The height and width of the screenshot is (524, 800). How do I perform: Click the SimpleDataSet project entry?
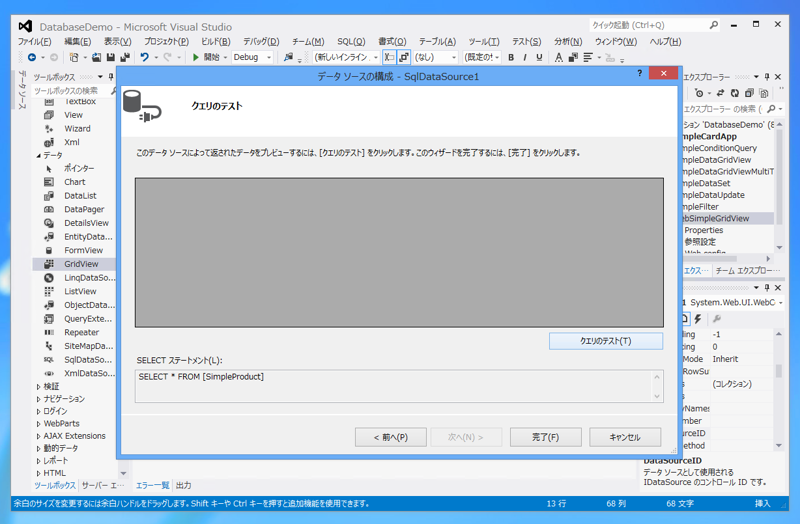(707, 183)
